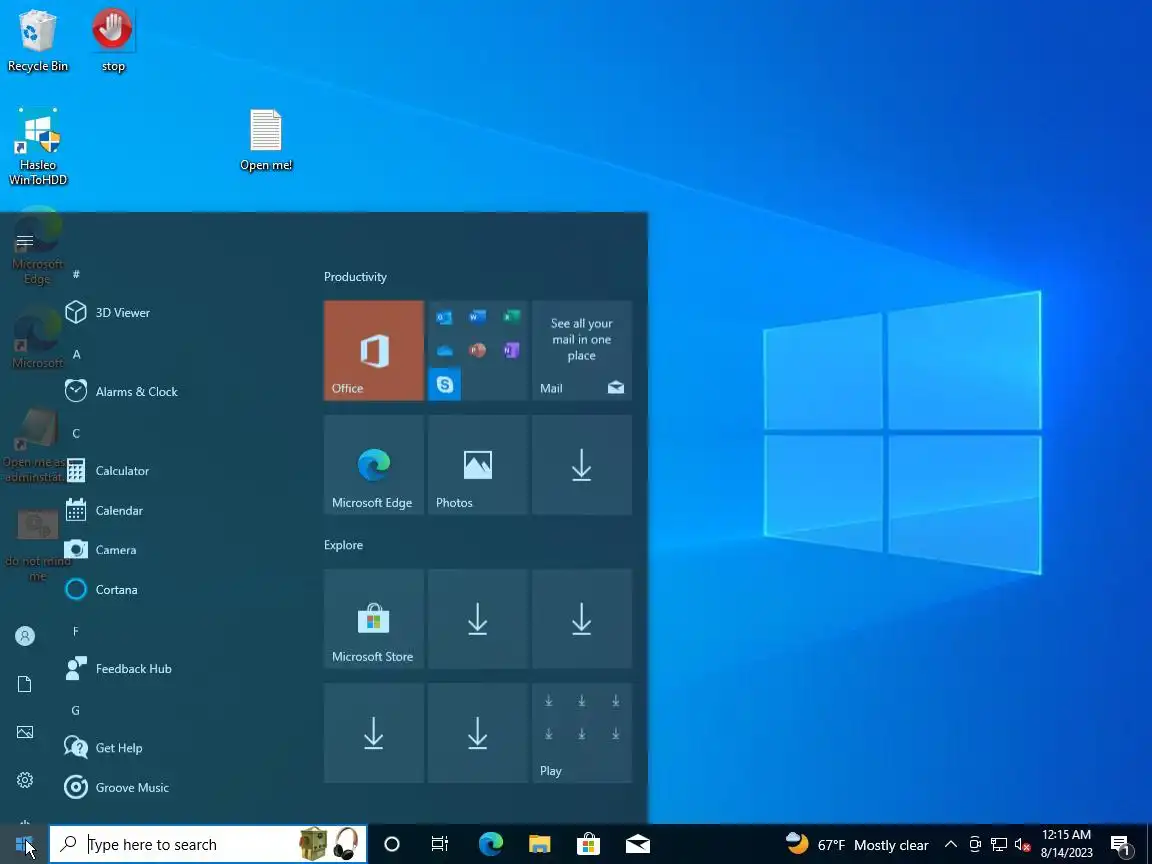Click the letter C section header

(x=76, y=433)
